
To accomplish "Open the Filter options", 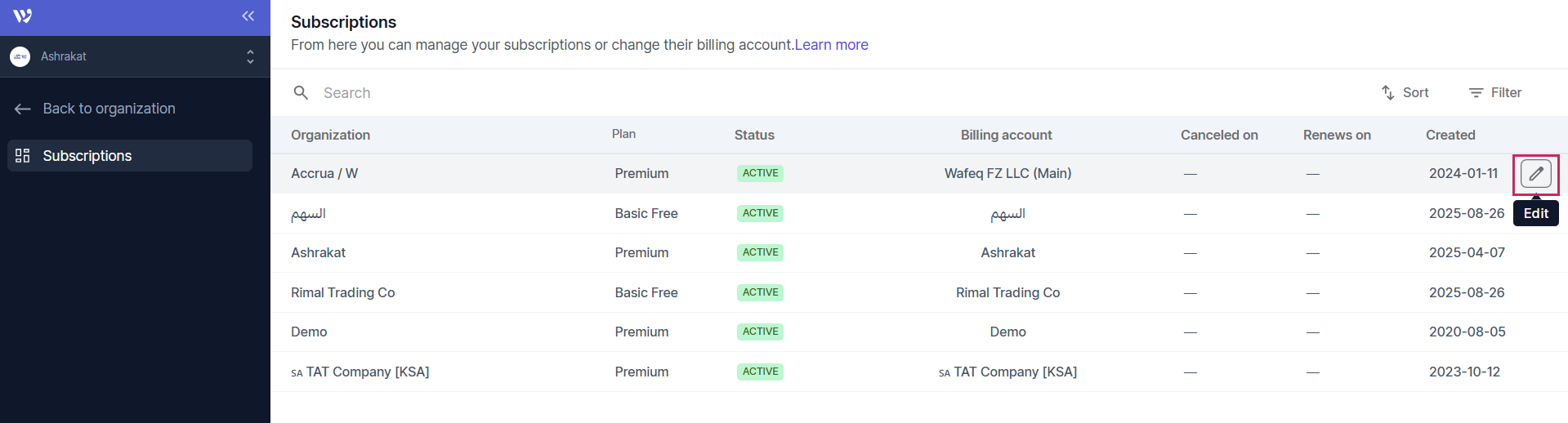I will pyautogui.click(x=1495, y=93).
